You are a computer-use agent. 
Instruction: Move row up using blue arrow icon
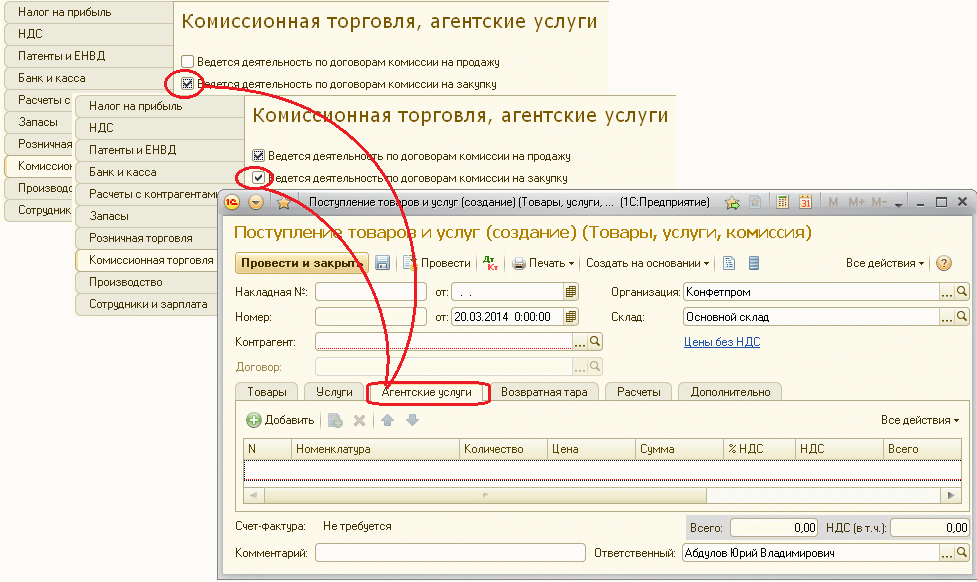387,420
